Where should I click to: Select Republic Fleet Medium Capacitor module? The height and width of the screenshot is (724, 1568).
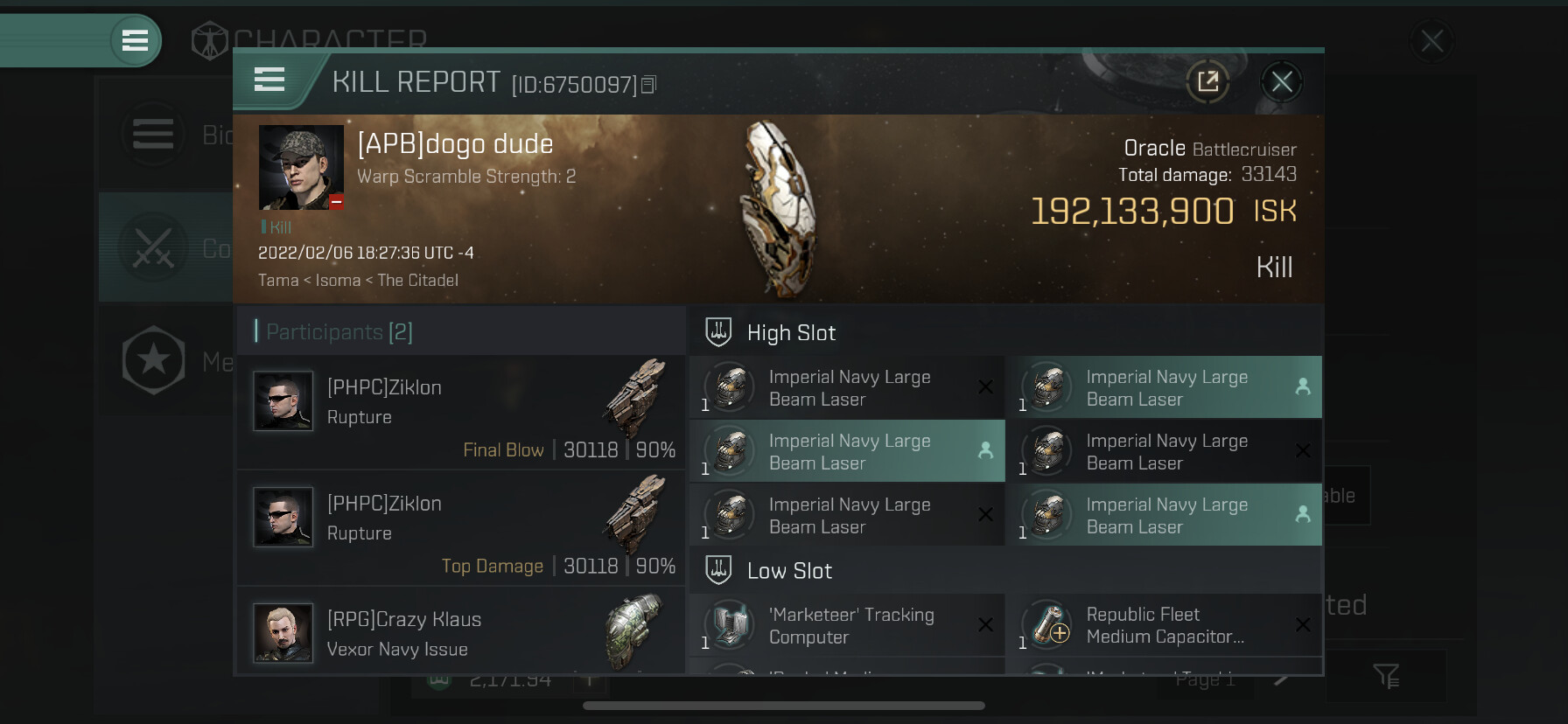click(x=1164, y=625)
